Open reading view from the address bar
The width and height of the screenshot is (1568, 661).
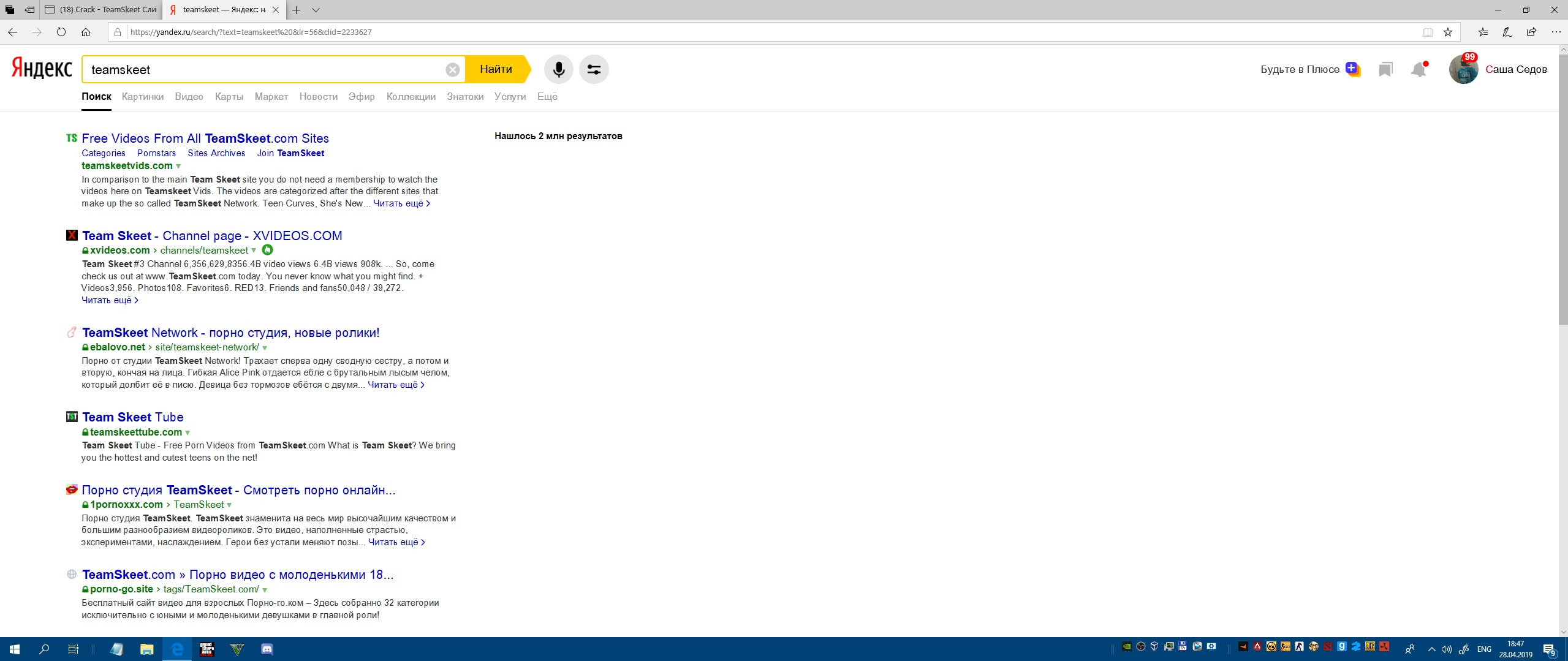pyautogui.click(x=1428, y=32)
